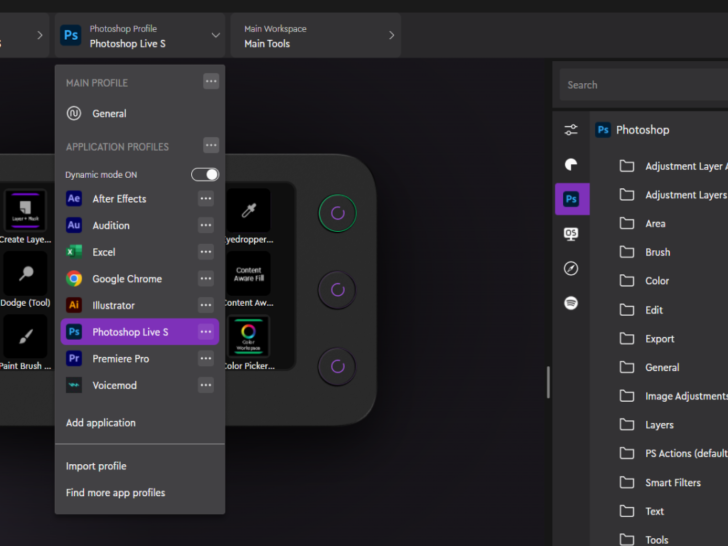
Task: Open the Photoshop Profile dropdown
Action: click(140, 35)
